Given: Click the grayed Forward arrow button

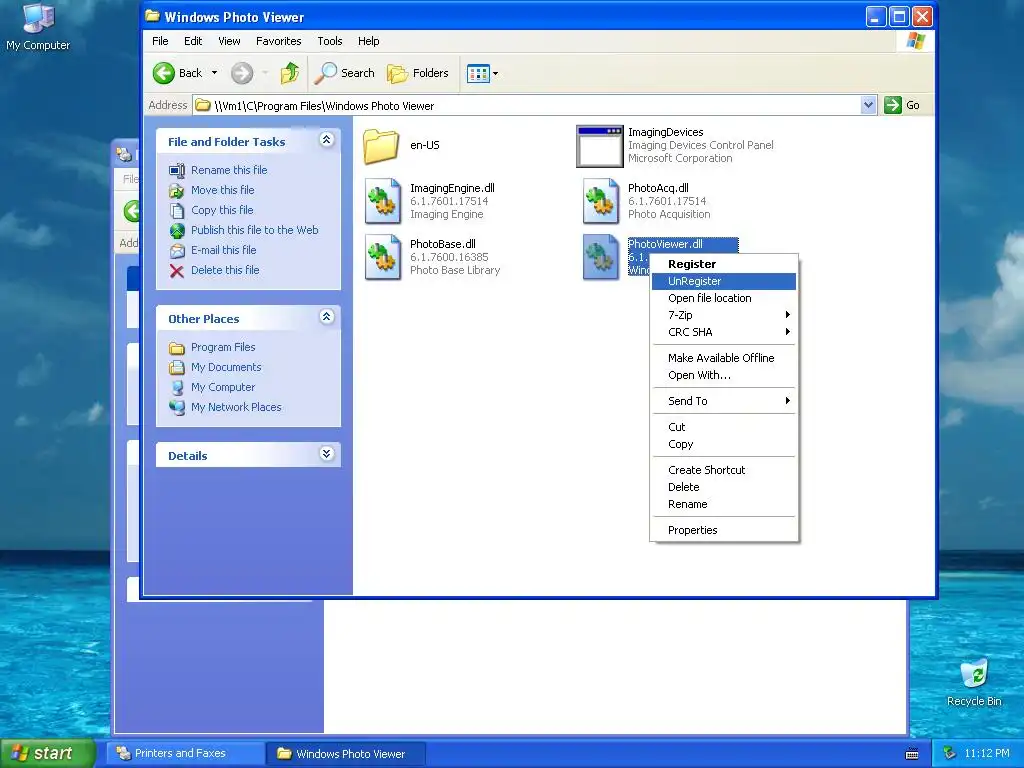Looking at the screenshot, I should pos(242,73).
